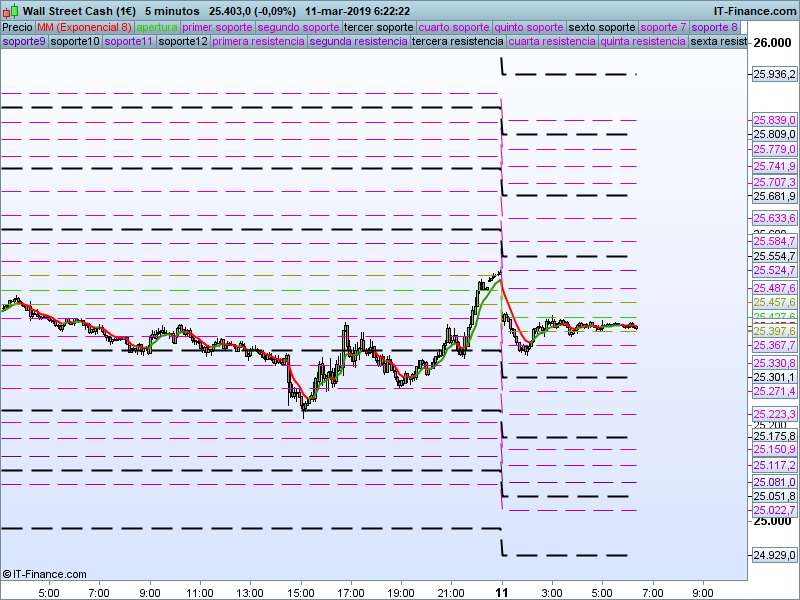Viewport: 800px width, 600px height.
Task: Click the soporte 8 indicator label
Action: coord(714,28)
